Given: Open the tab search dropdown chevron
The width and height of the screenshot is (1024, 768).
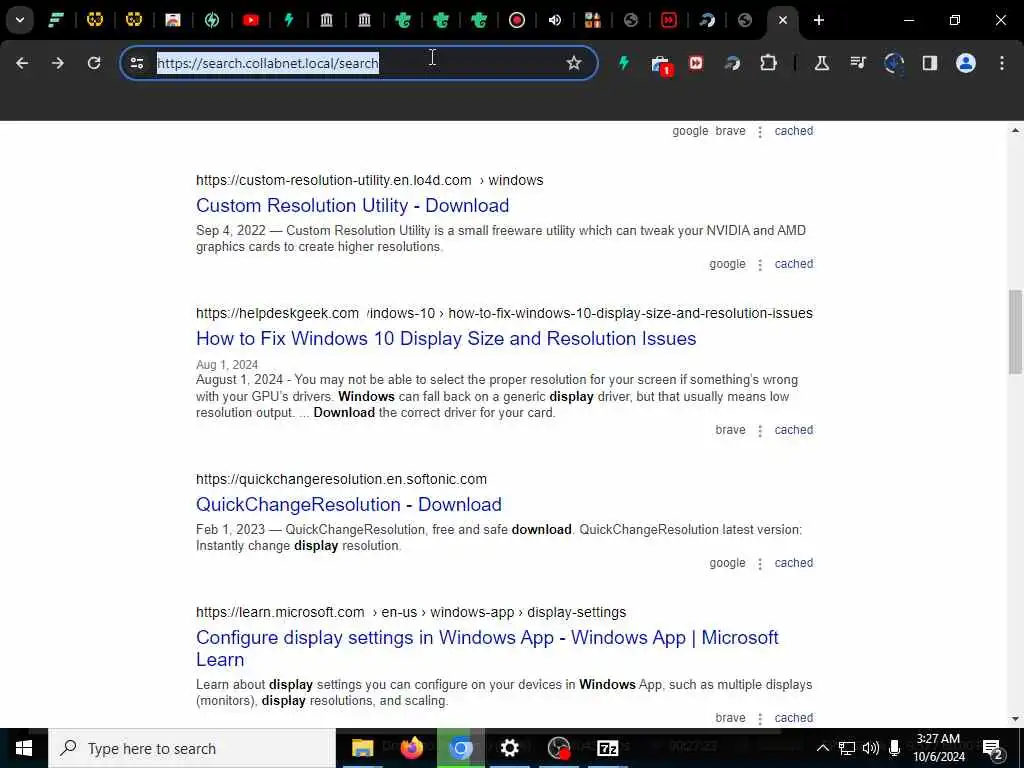Looking at the screenshot, I should pos(20,20).
